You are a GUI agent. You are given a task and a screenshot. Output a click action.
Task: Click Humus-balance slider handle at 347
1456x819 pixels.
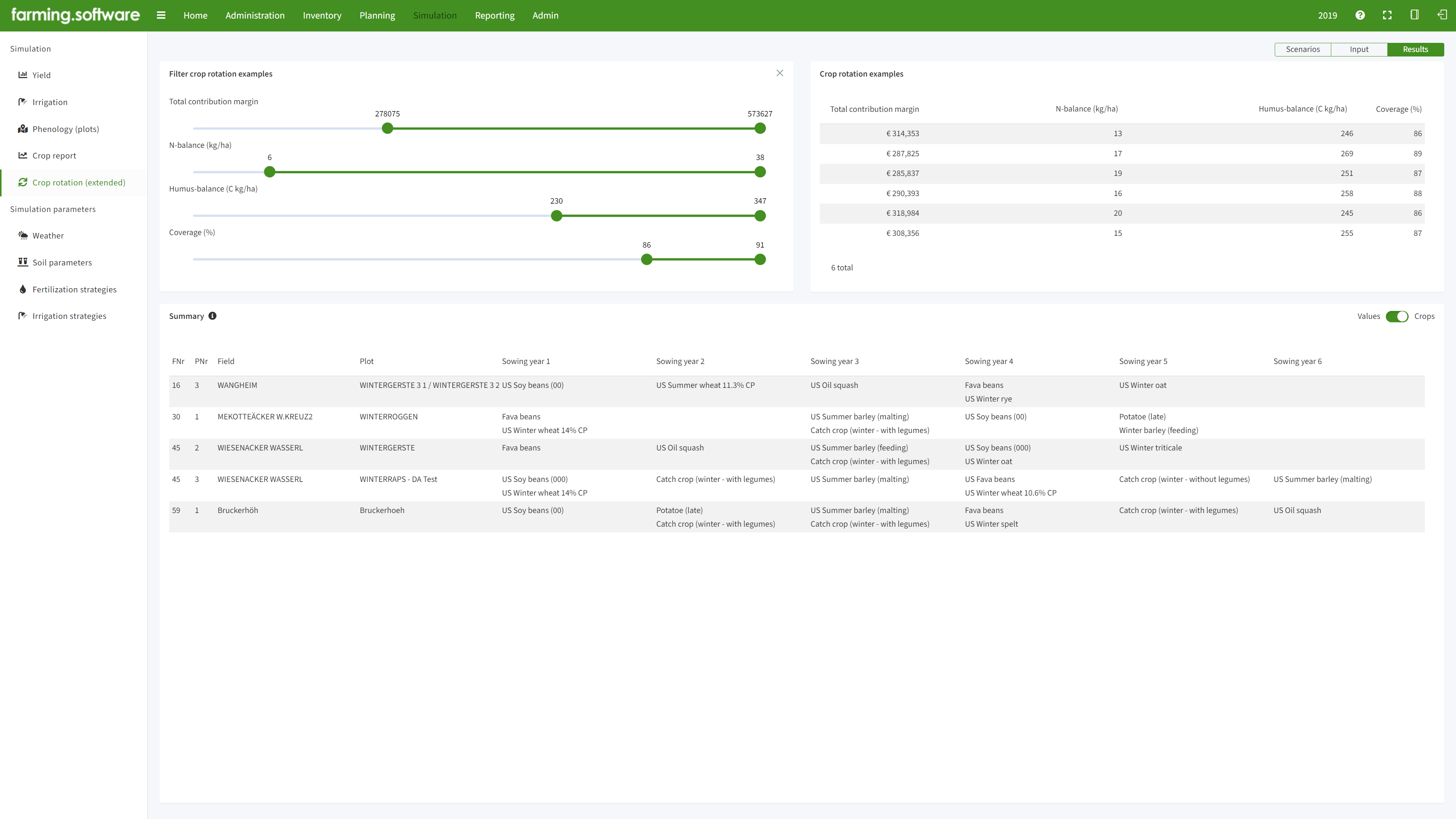[760, 215]
